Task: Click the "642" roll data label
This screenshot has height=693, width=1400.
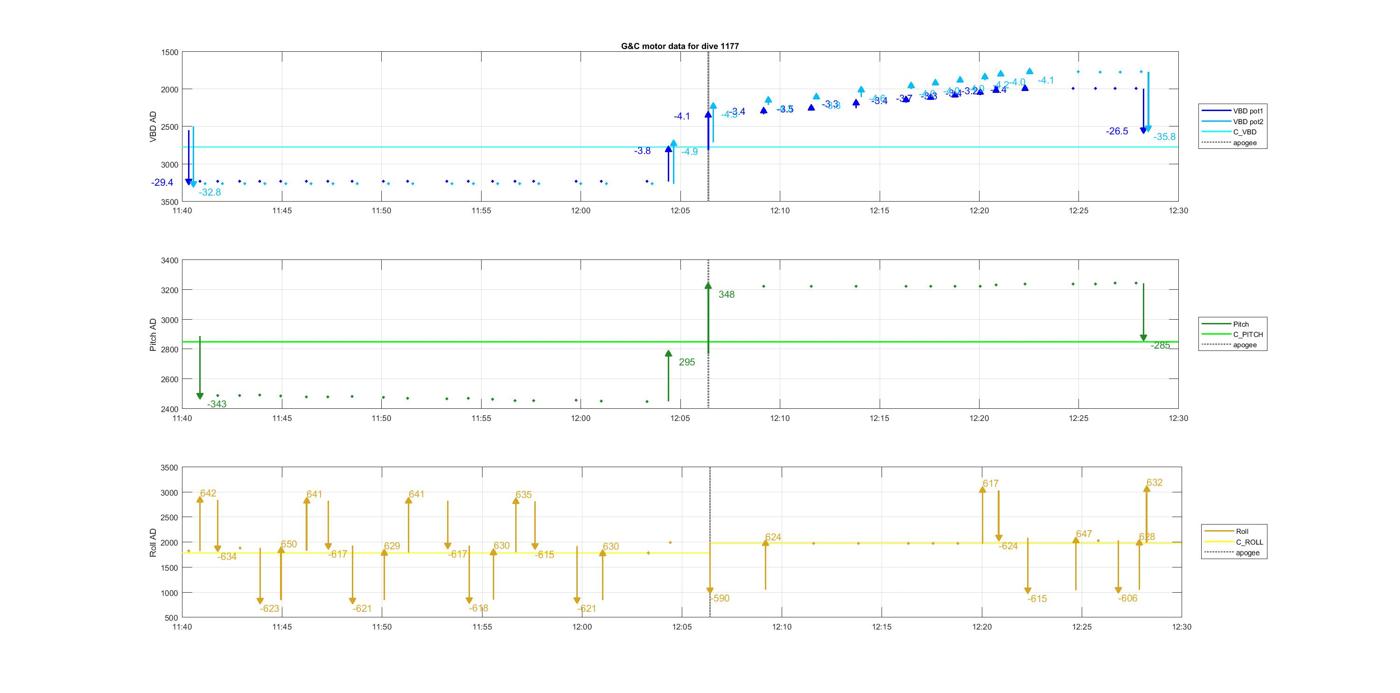Action: tap(208, 493)
